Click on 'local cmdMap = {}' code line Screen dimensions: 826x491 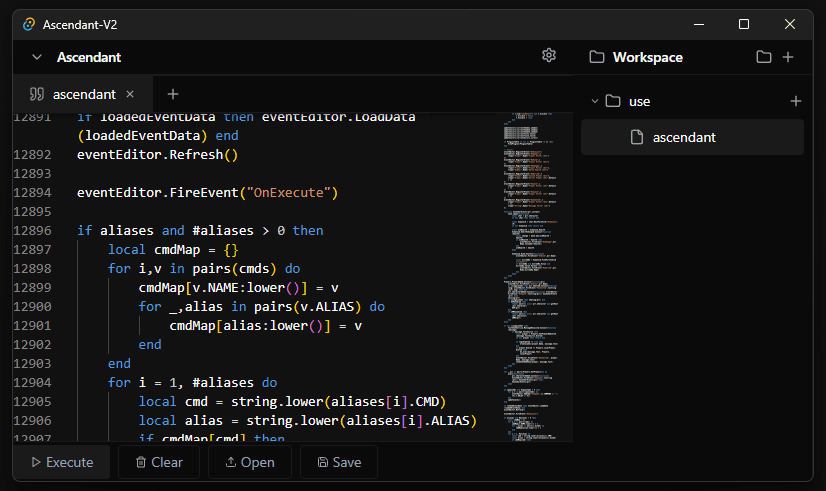tap(173, 250)
